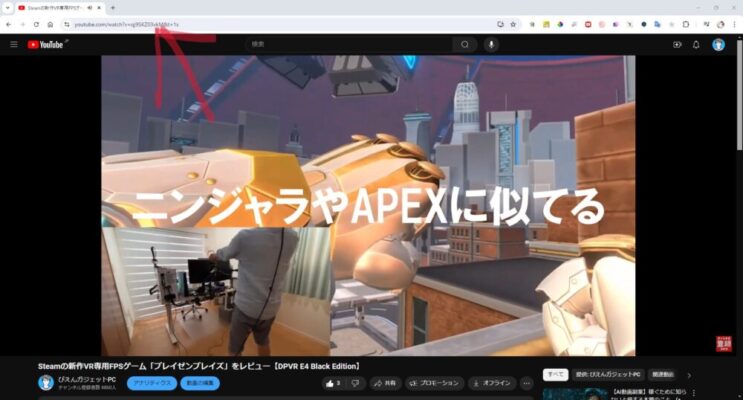The image size is (743, 400).
Task: Click the 動画の編集 button
Action: click(200, 383)
